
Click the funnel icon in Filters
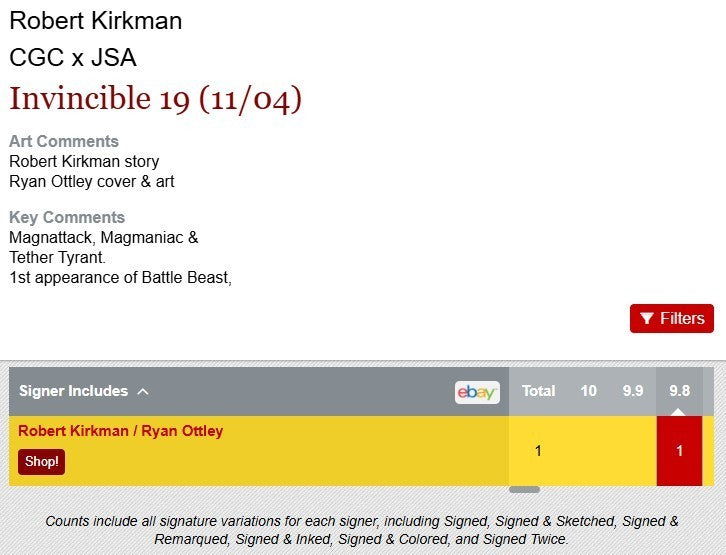[x=647, y=318]
